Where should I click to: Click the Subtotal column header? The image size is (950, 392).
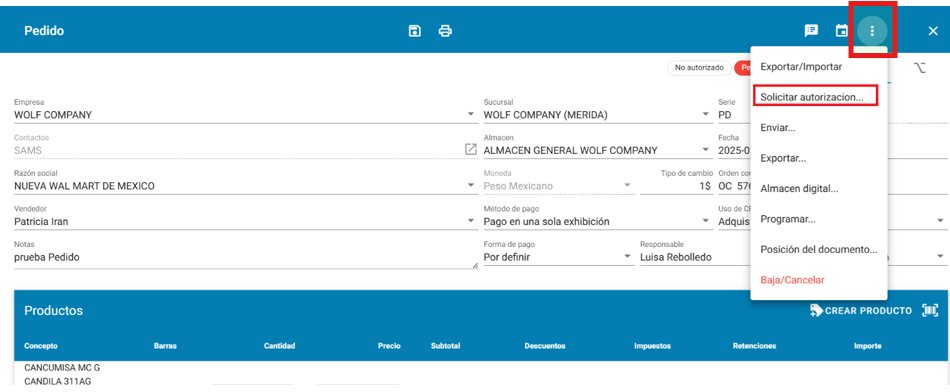tap(445, 346)
